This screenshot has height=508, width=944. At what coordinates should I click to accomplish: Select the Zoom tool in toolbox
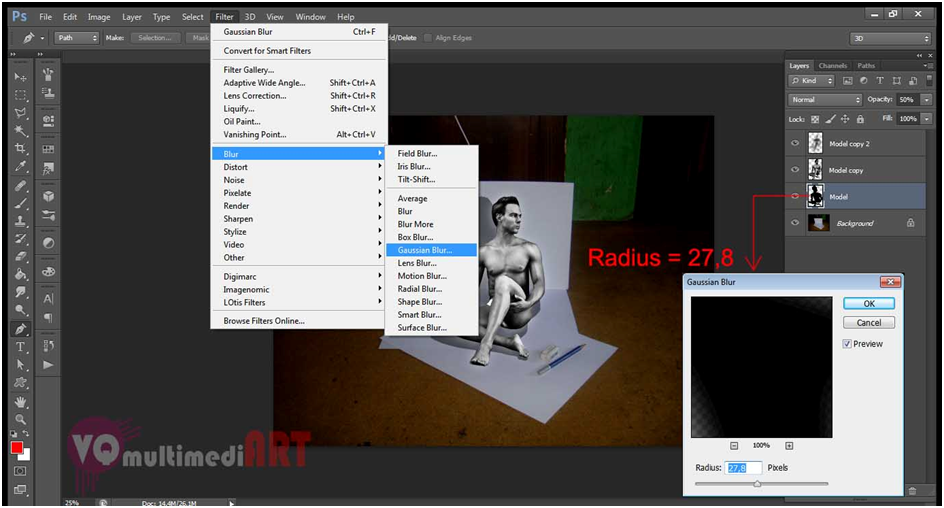[20, 419]
